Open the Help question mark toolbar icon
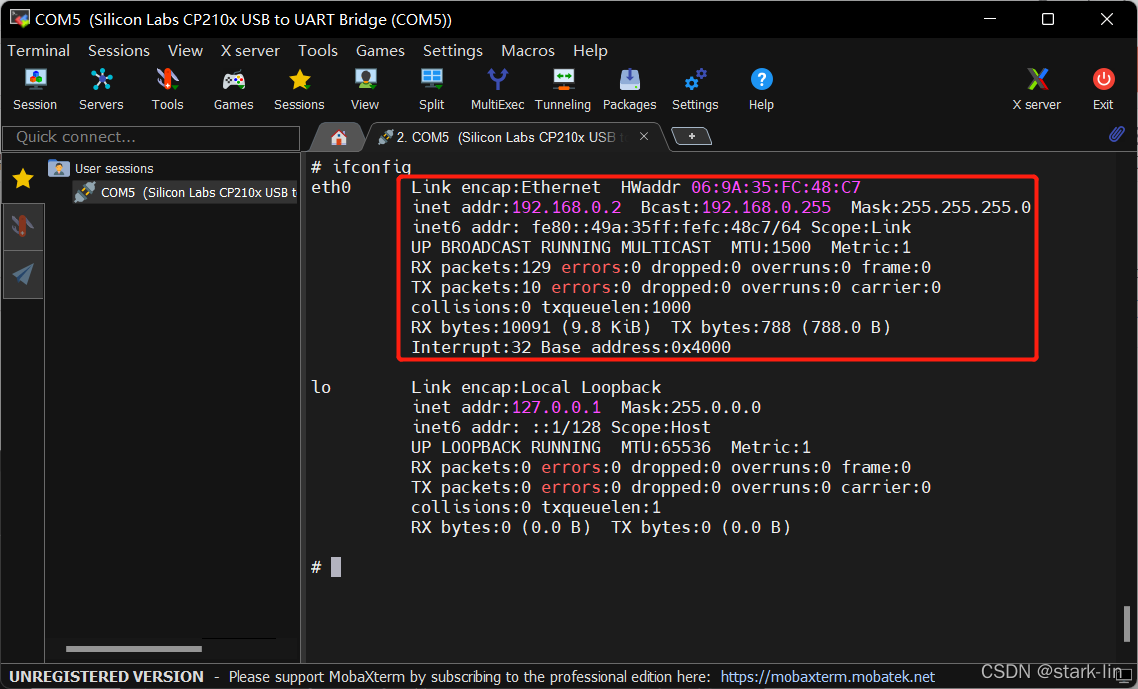Screen dimensions: 1138x689 point(761,89)
